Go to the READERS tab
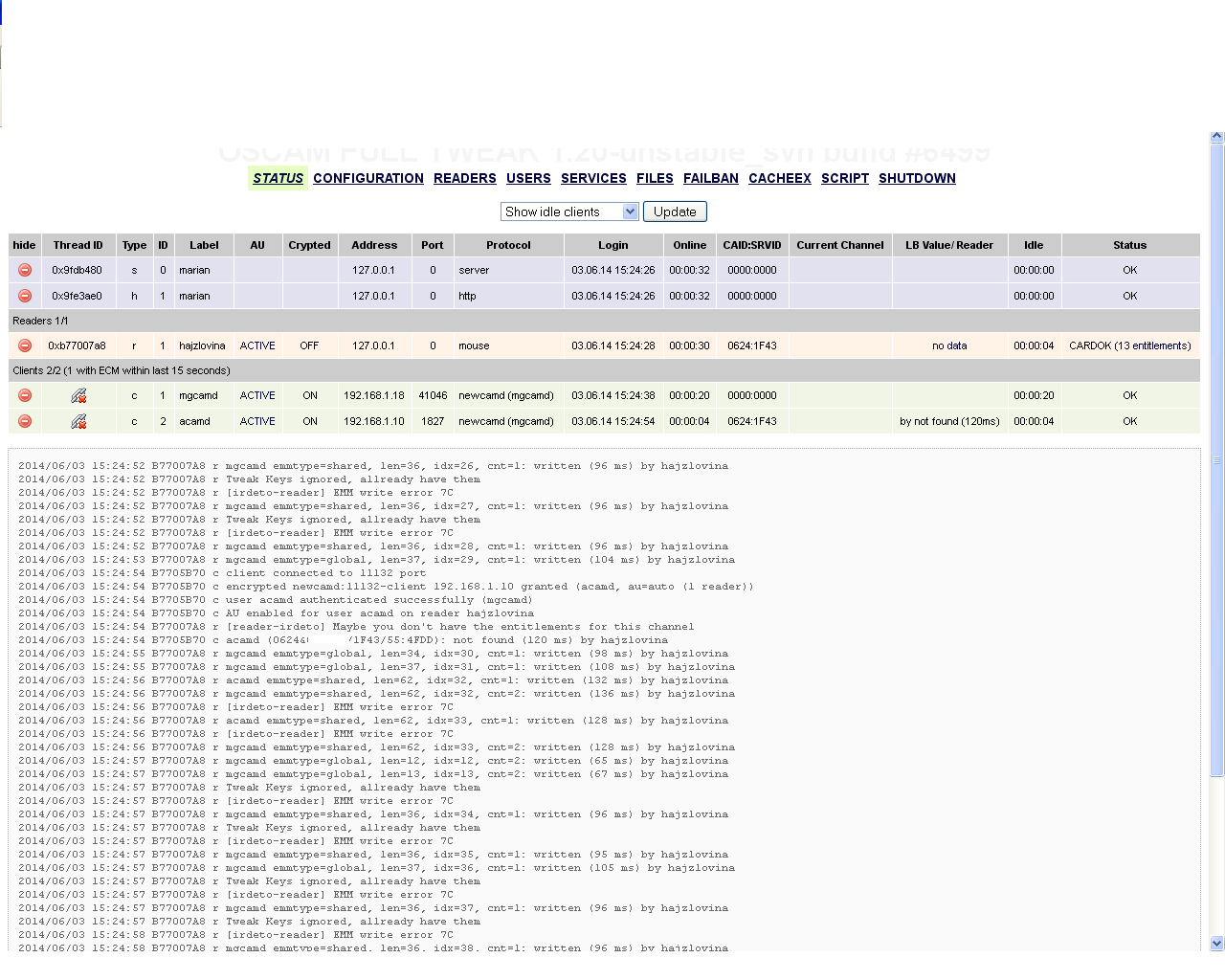Image resolution: width=1225 pixels, height=980 pixels. (x=464, y=179)
